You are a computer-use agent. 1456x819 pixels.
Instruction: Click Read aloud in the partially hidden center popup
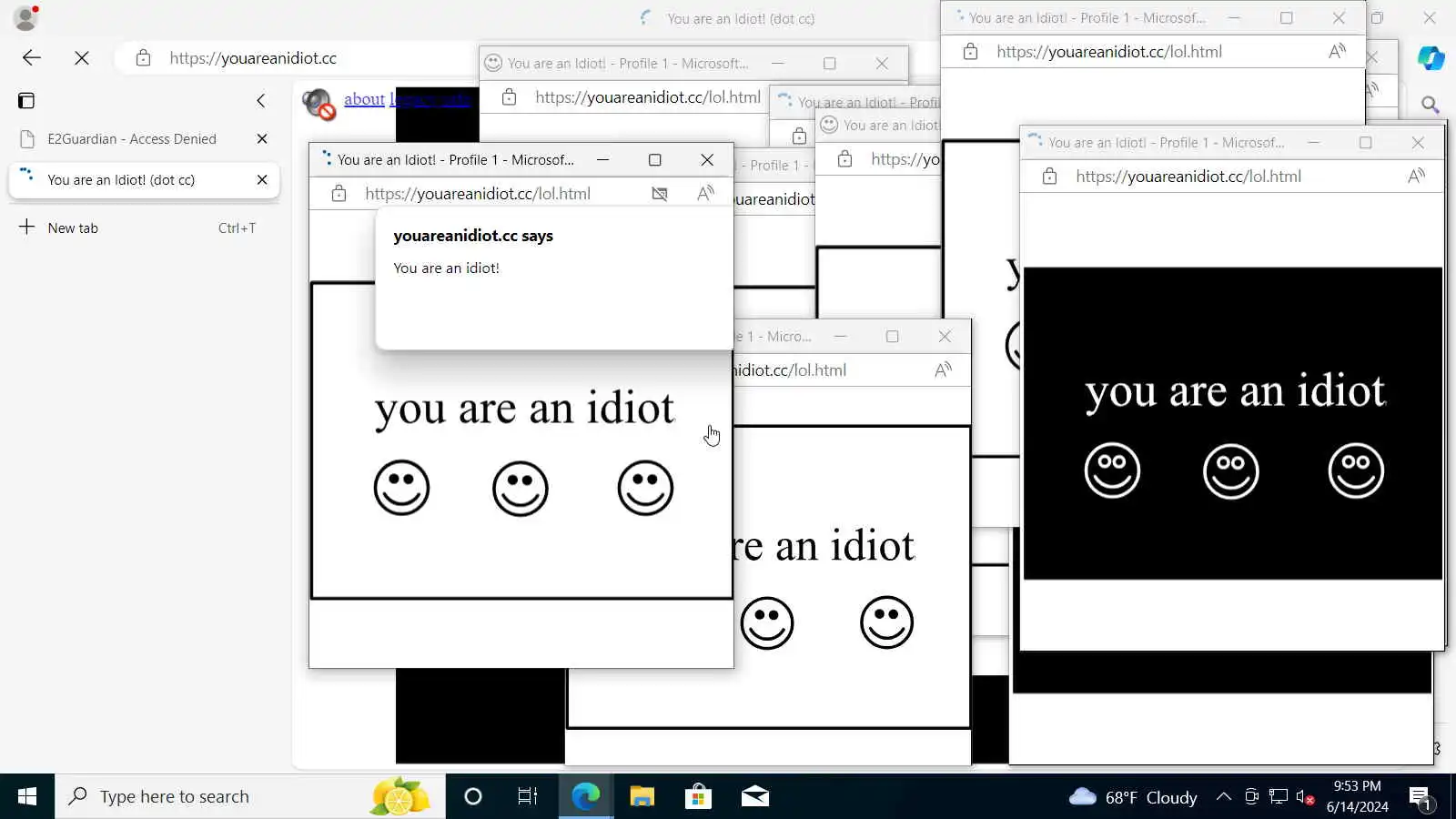(x=943, y=370)
